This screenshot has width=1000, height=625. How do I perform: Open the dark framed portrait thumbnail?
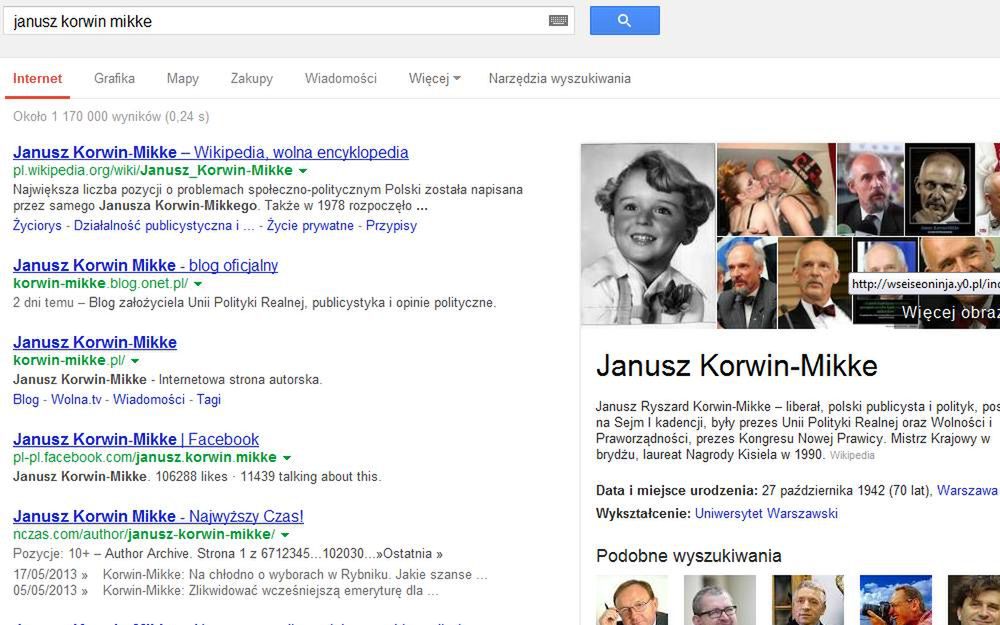click(940, 189)
